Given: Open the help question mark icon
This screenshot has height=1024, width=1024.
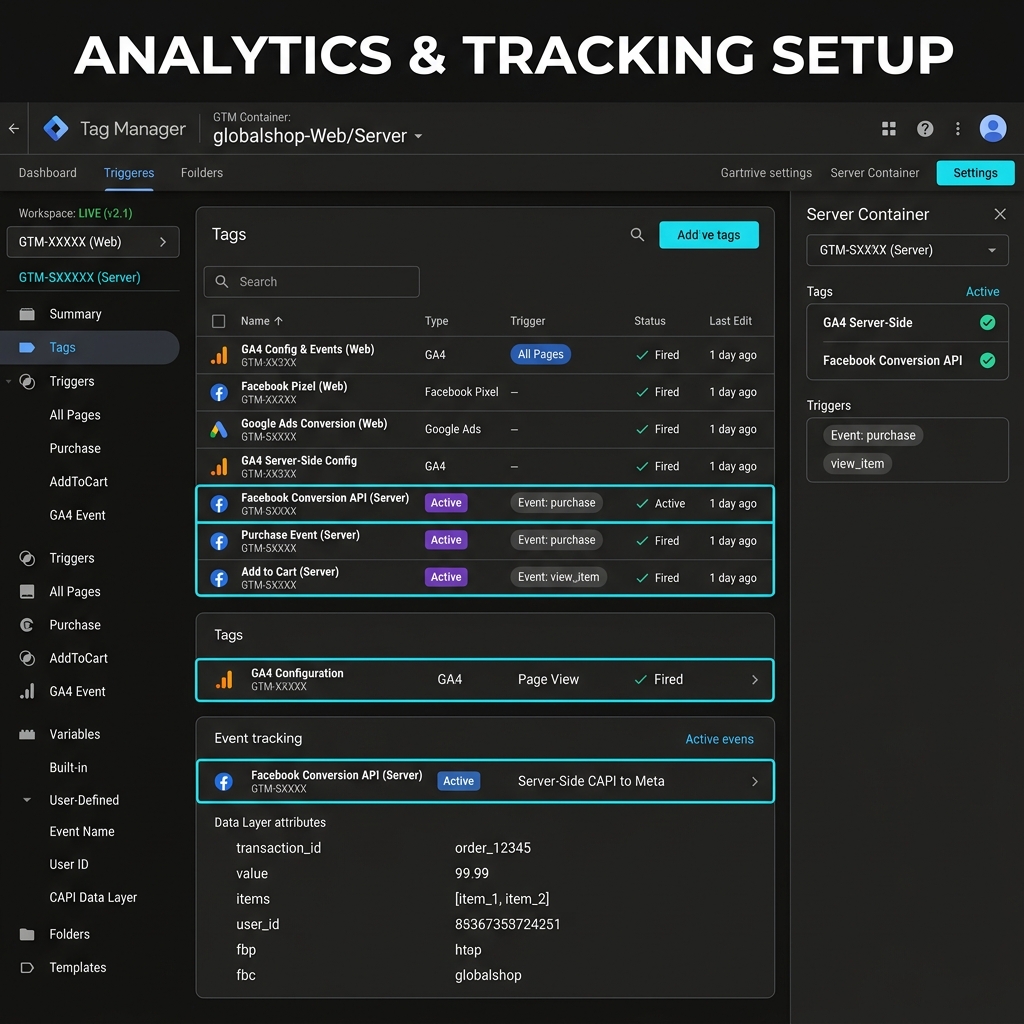Looking at the screenshot, I should (925, 129).
